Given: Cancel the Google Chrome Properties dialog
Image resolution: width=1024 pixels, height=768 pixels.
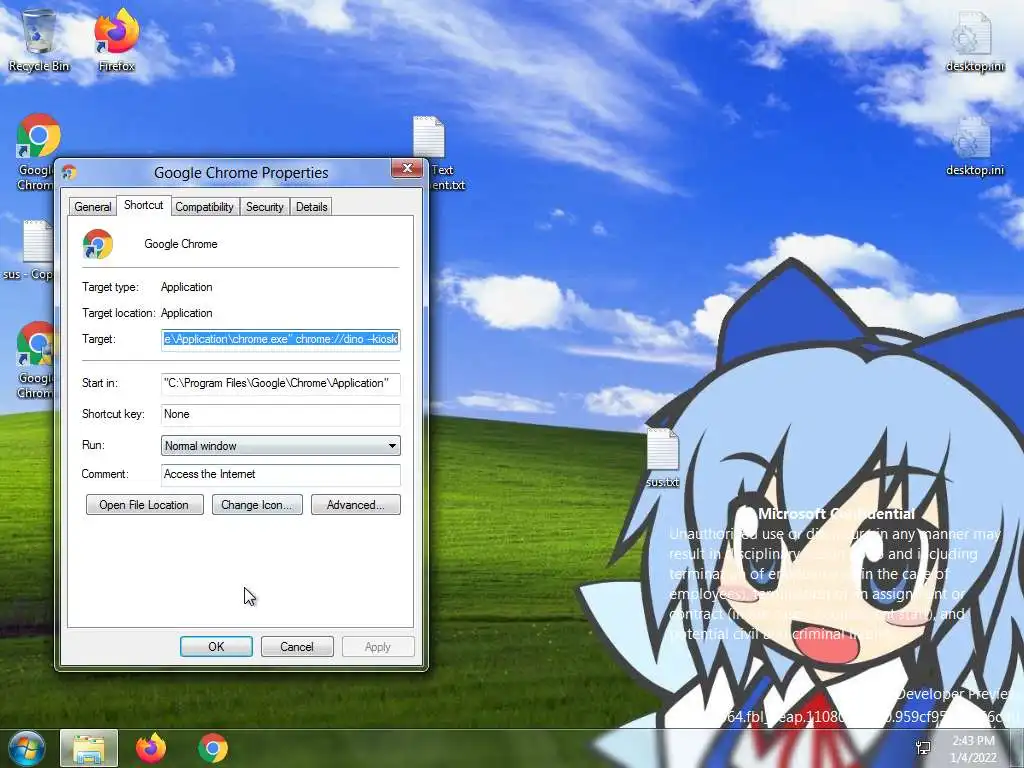Looking at the screenshot, I should [297, 647].
